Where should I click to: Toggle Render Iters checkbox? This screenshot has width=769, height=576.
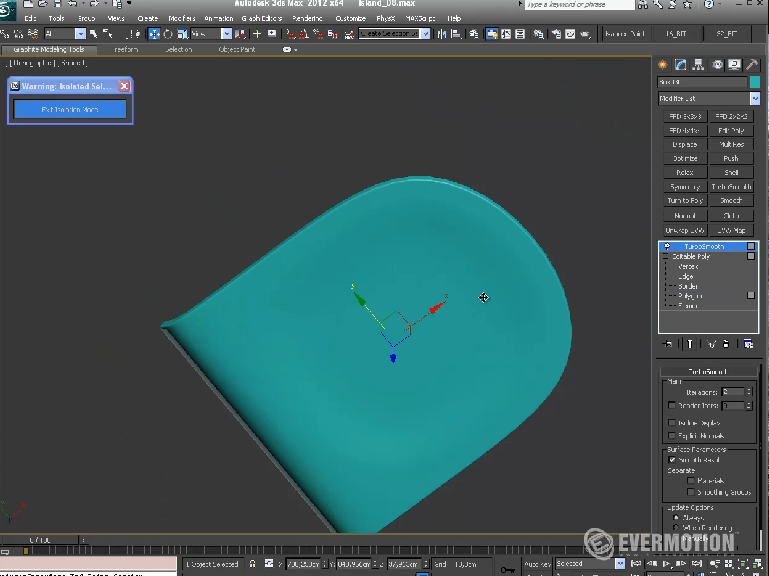click(x=672, y=405)
